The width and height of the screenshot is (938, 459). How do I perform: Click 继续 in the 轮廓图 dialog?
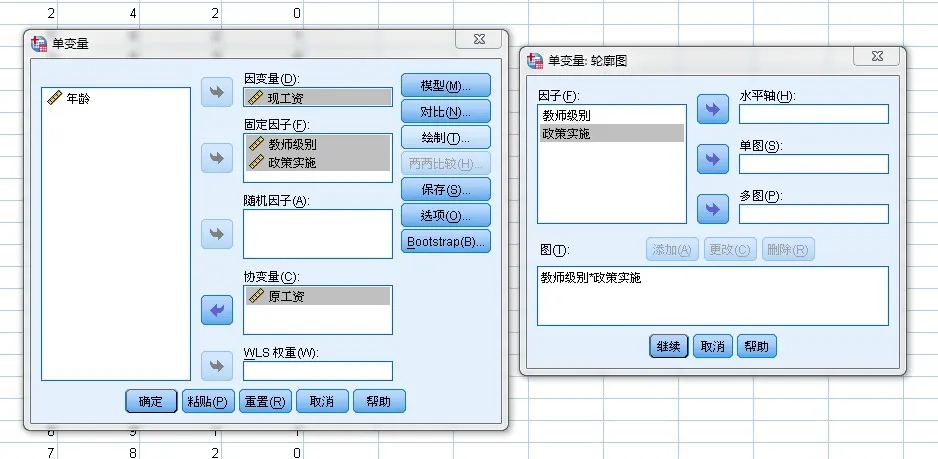coord(669,346)
